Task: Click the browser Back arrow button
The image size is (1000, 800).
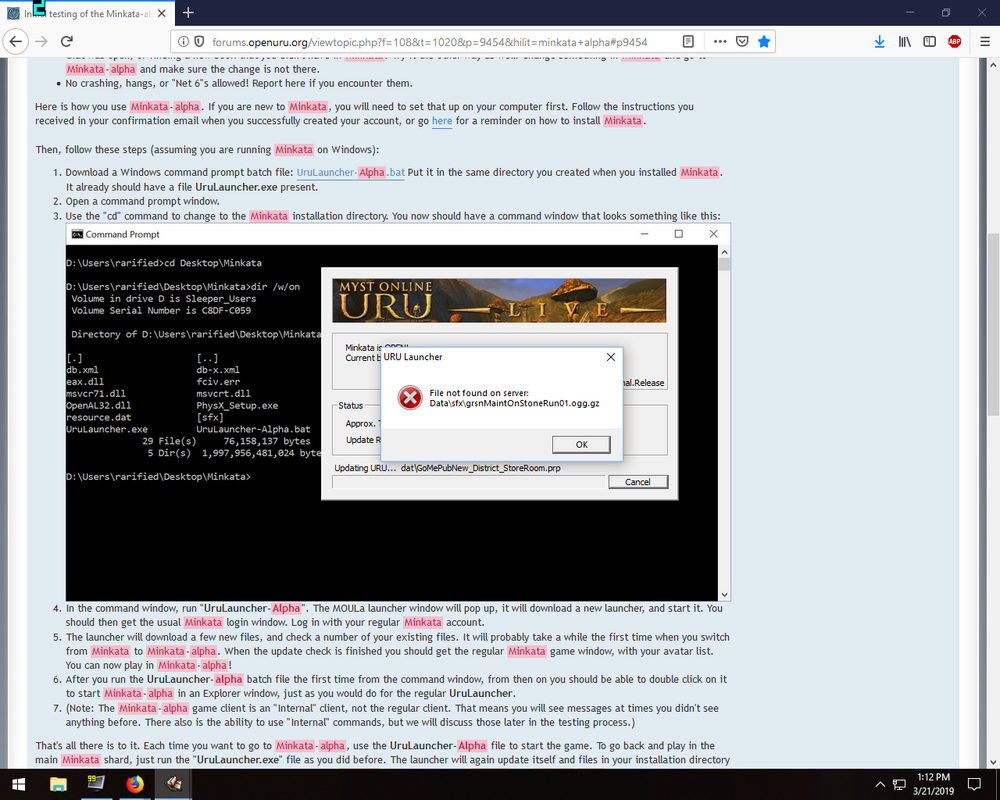Action: 15,41
